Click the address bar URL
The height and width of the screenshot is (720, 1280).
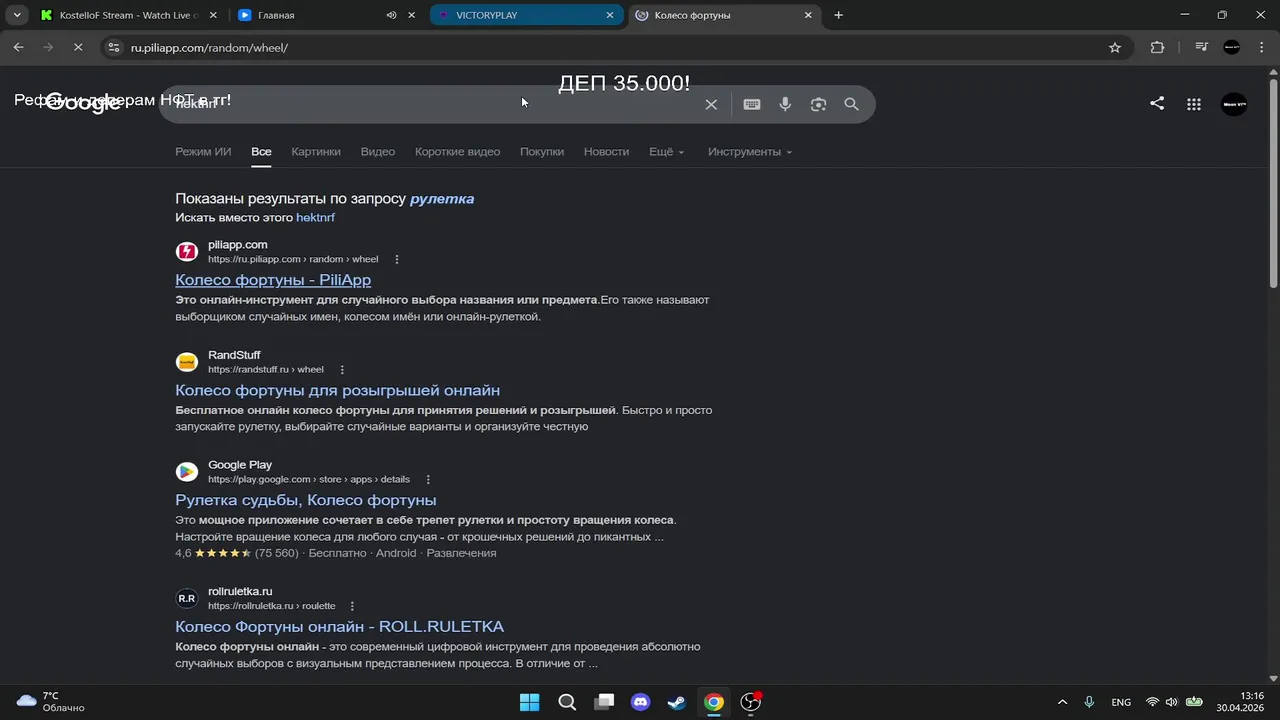tap(209, 47)
